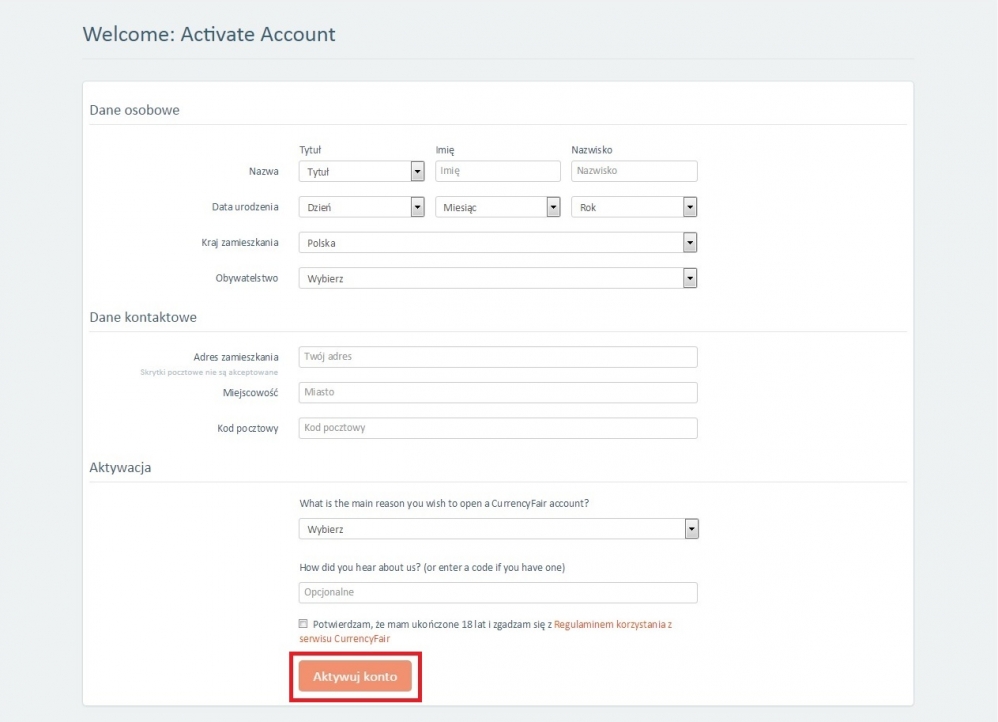Click the arrow on the Rok dropdown
The width and height of the screenshot is (998, 722).
pyautogui.click(x=689, y=207)
